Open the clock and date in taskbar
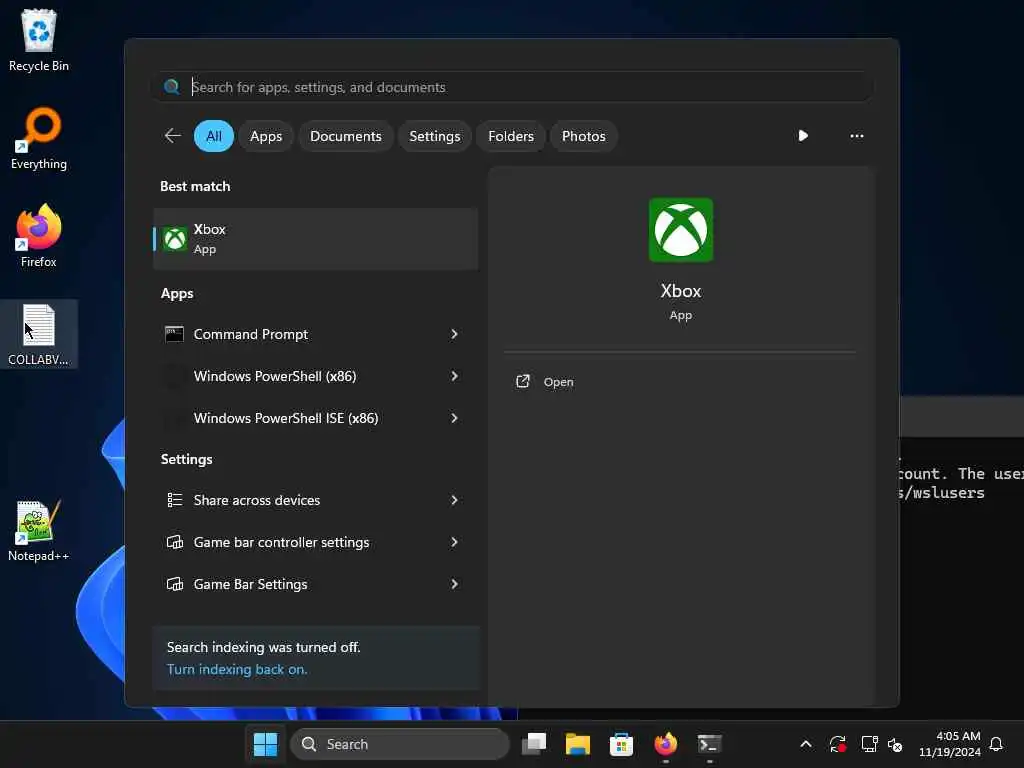Screen dimensions: 1024x768 950,744
